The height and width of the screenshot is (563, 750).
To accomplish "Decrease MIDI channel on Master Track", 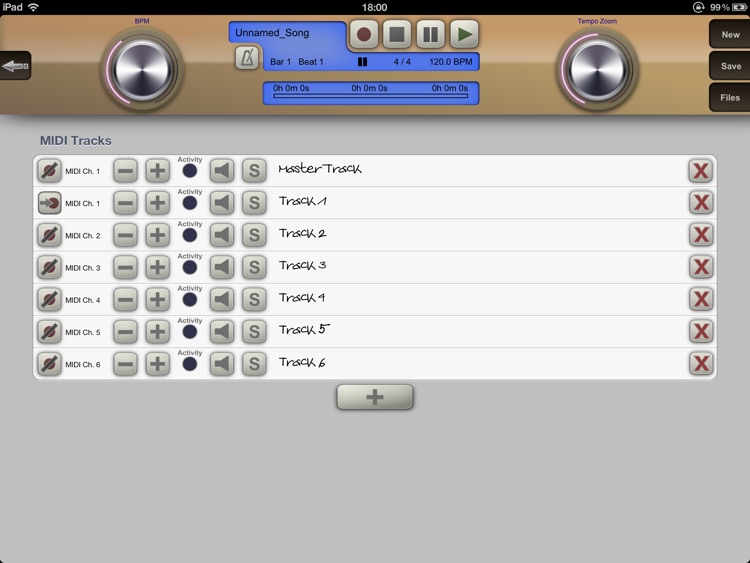I will tap(125, 171).
